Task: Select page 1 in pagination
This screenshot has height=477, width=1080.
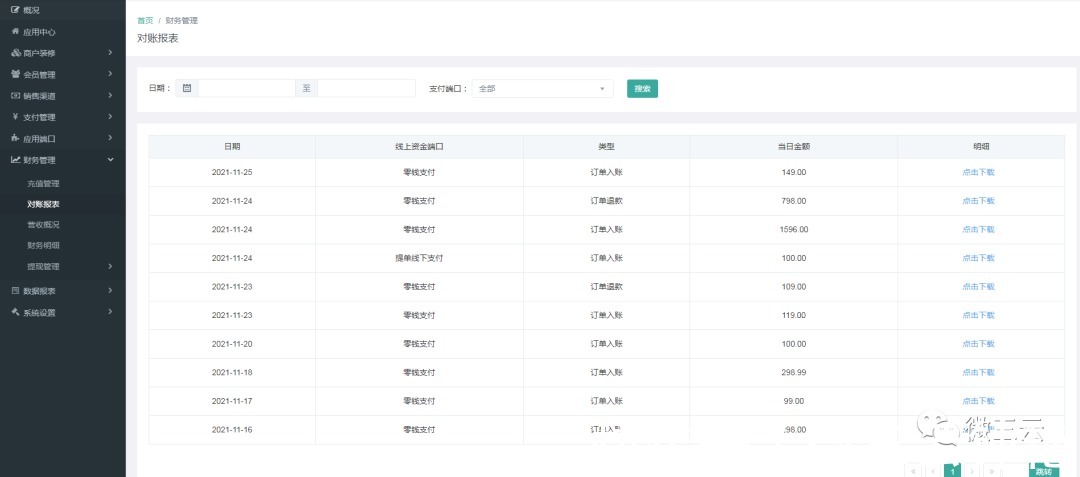Action: point(953,471)
